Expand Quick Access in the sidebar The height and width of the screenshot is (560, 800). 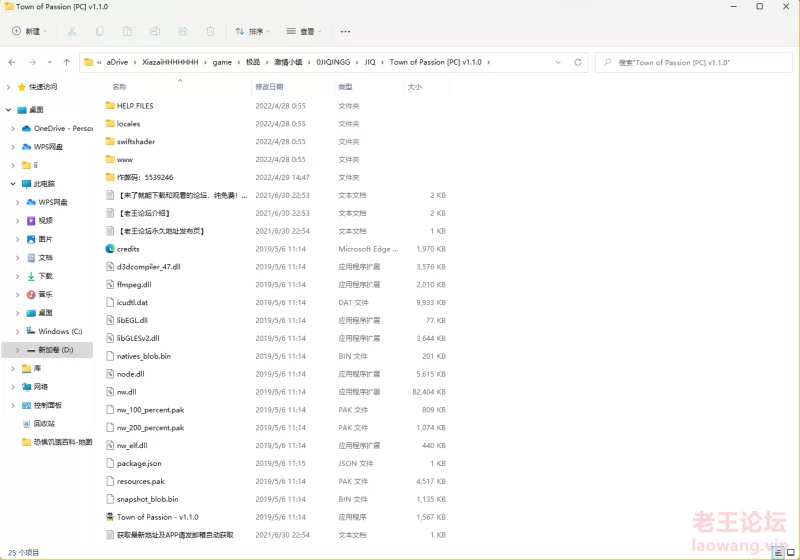8,87
